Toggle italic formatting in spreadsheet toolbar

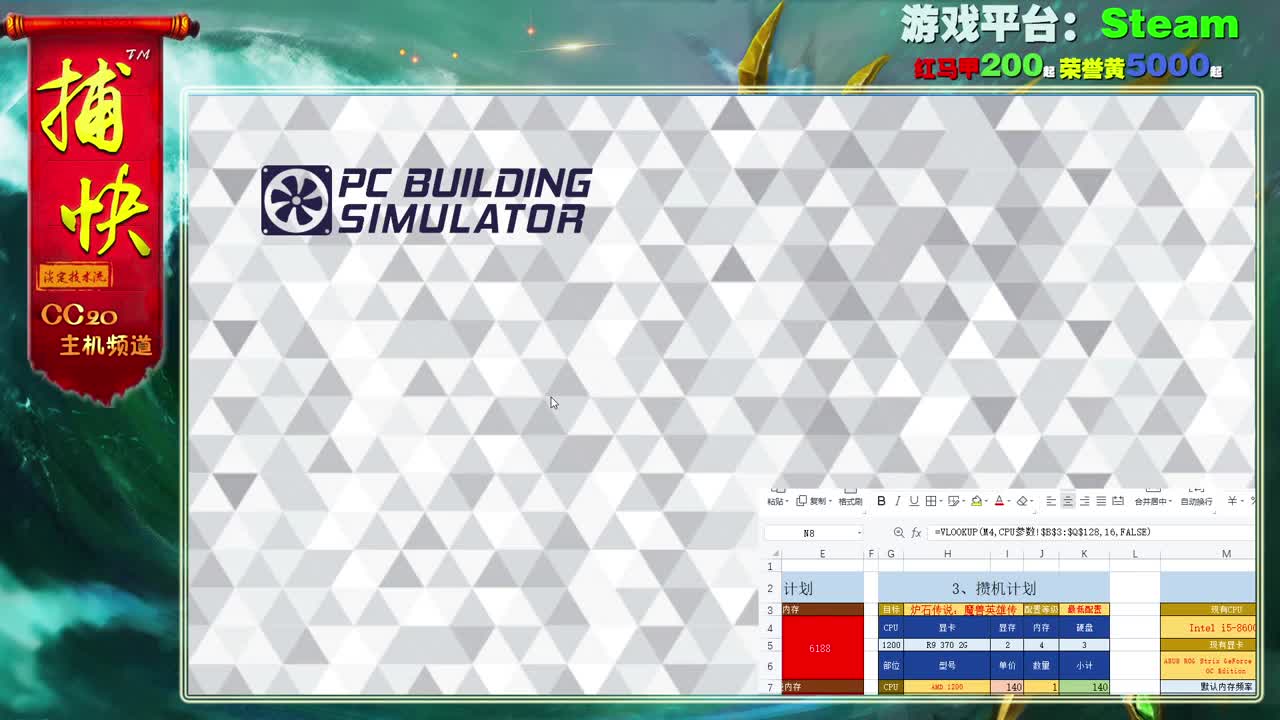pyautogui.click(x=897, y=501)
